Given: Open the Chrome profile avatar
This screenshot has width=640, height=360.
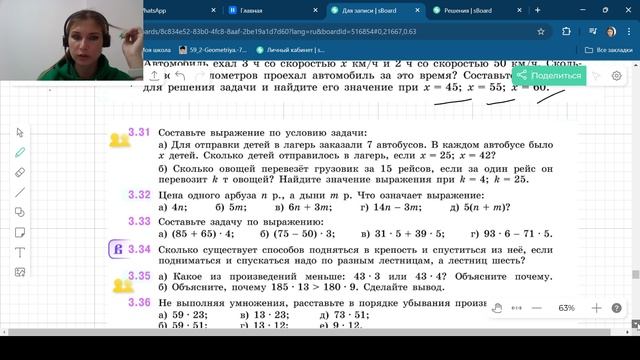Looking at the screenshot, I should 611,31.
